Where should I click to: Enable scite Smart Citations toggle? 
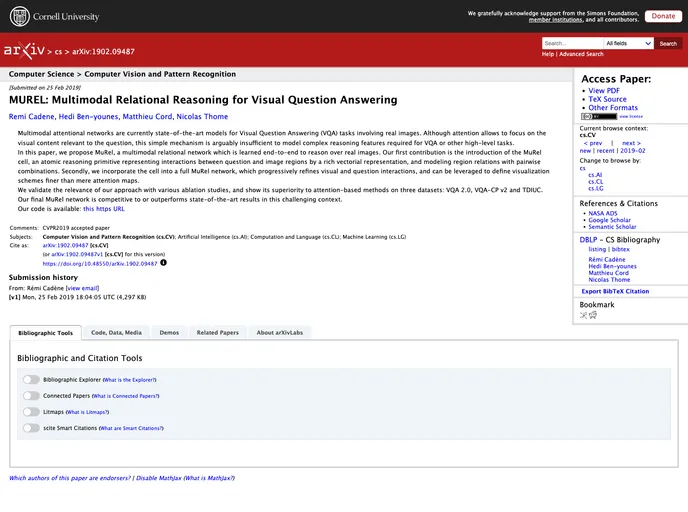31,428
